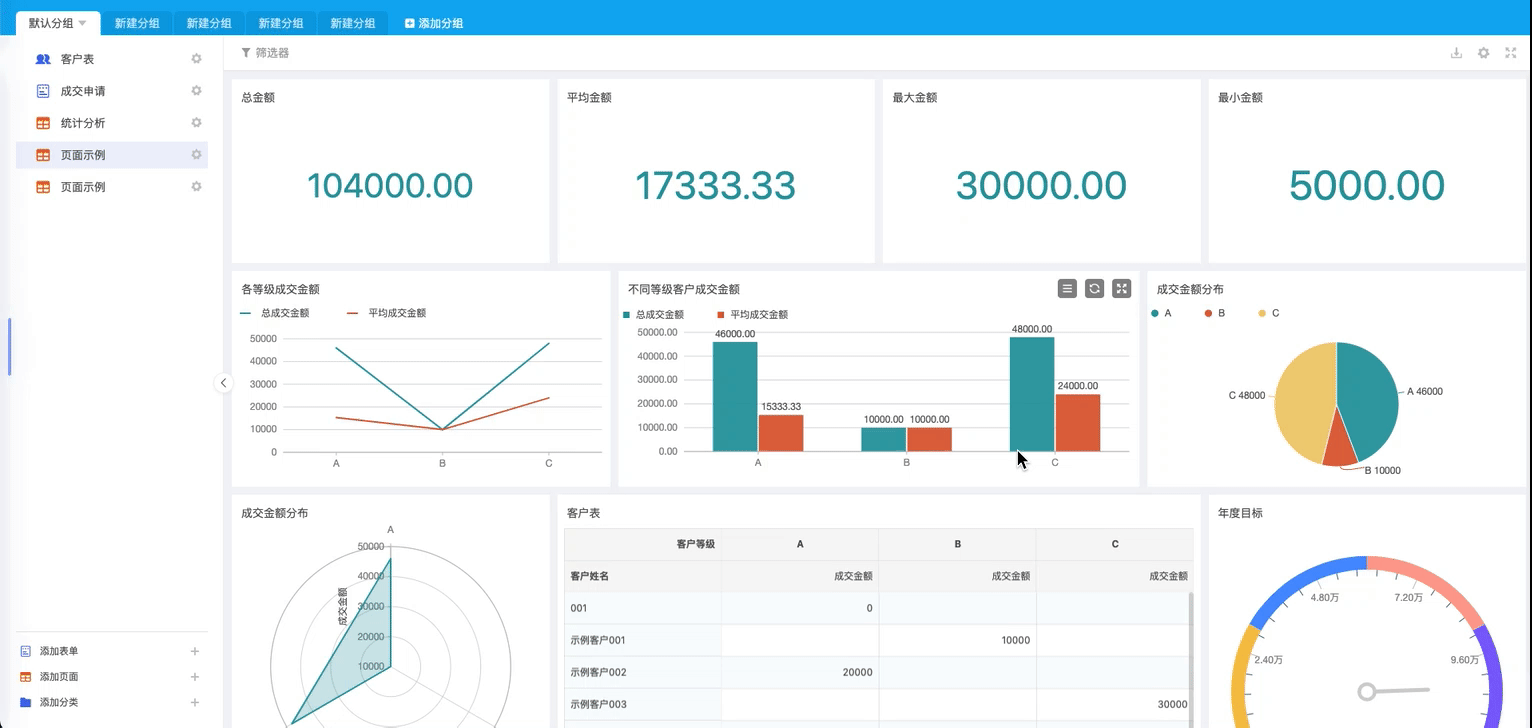Open the bar chart card's list menu icon
Viewport: 1532px width, 728px height.
1067,288
